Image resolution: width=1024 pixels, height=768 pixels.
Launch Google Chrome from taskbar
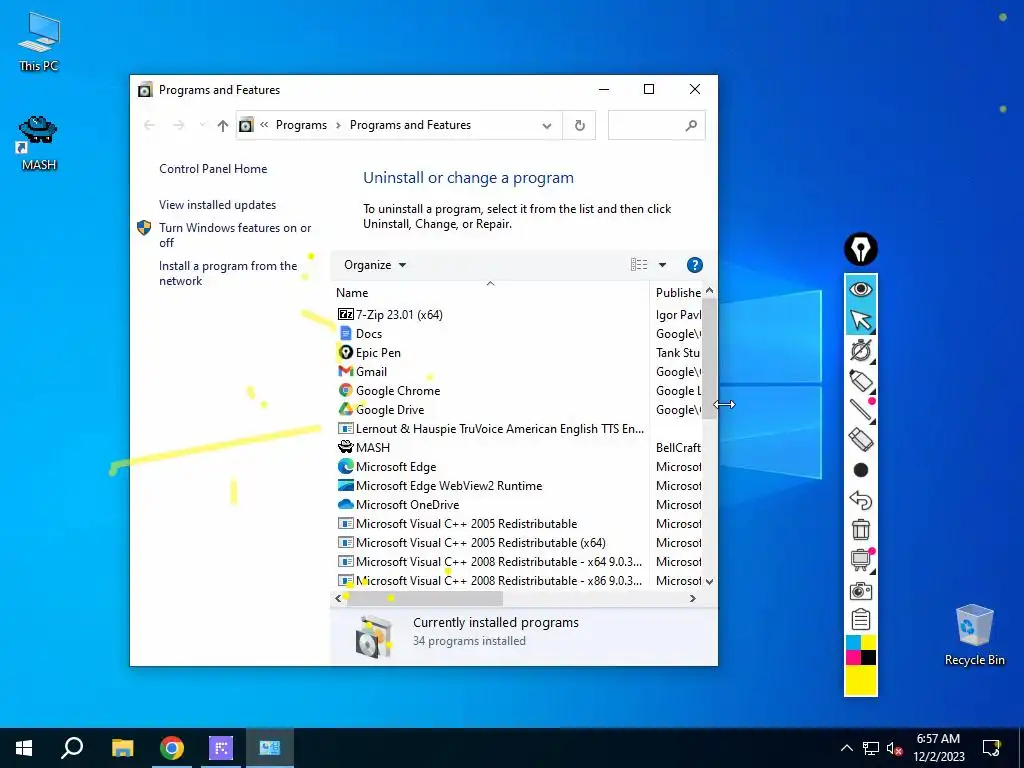click(x=172, y=748)
